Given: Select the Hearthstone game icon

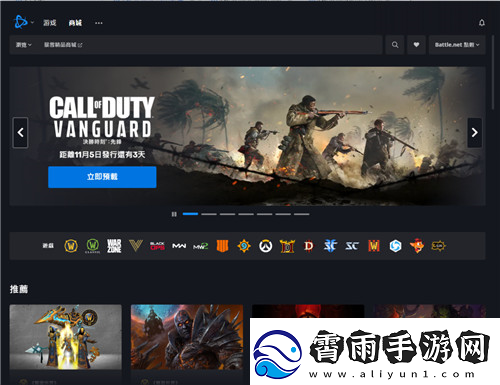Looking at the screenshot, I should coord(244,246).
